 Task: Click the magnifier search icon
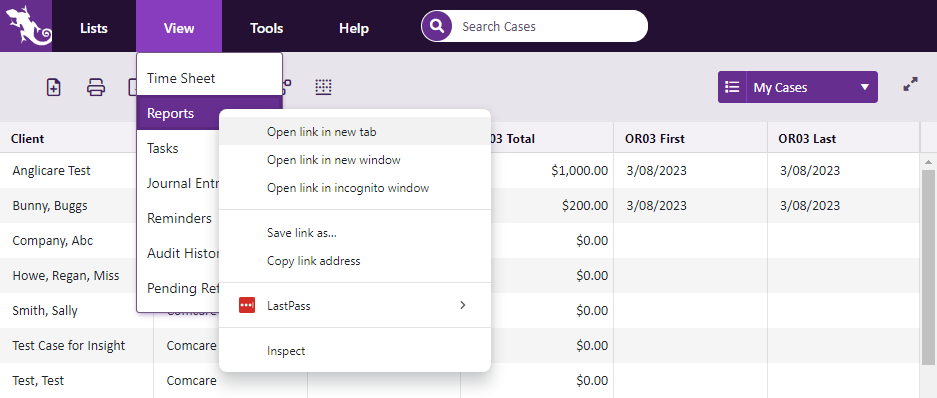pyautogui.click(x=437, y=26)
